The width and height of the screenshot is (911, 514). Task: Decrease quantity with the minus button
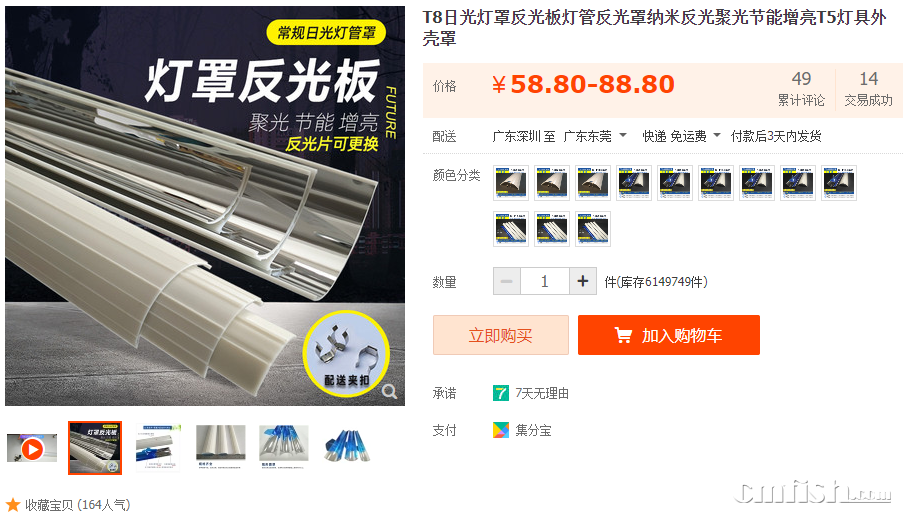pos(507,282)
